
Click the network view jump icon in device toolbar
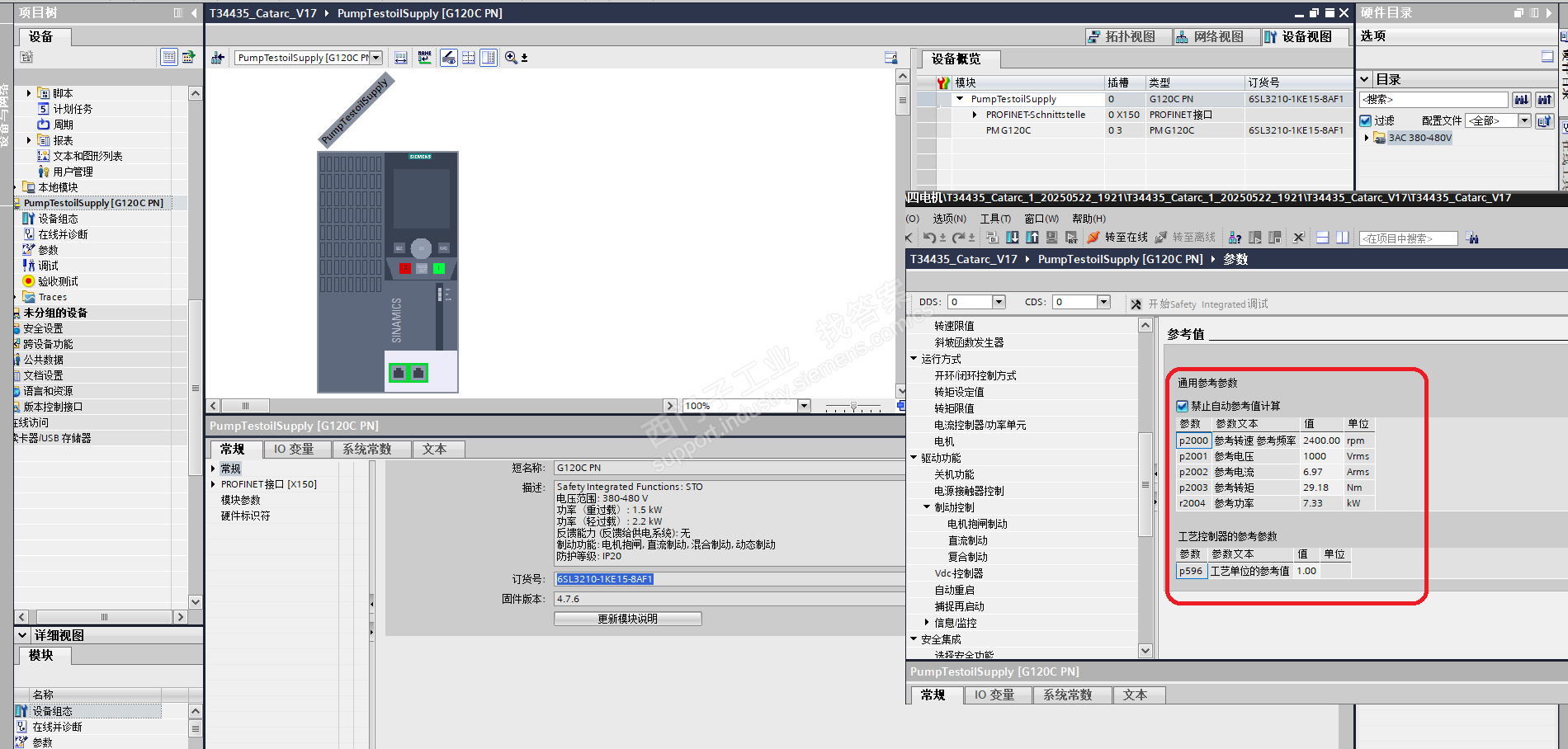(218, 58)
